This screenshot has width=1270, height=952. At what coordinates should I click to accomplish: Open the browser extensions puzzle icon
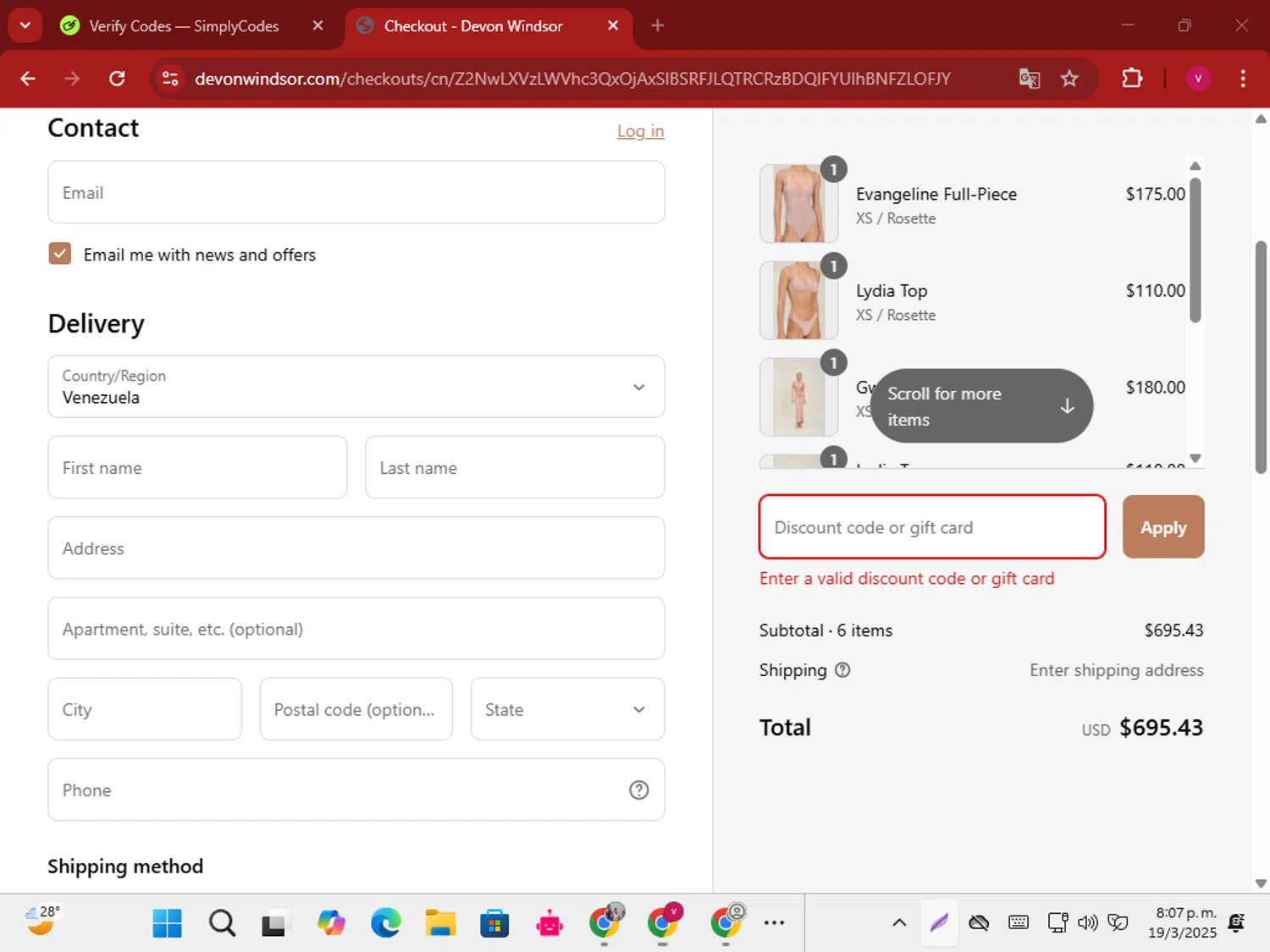pos(1132,79)
